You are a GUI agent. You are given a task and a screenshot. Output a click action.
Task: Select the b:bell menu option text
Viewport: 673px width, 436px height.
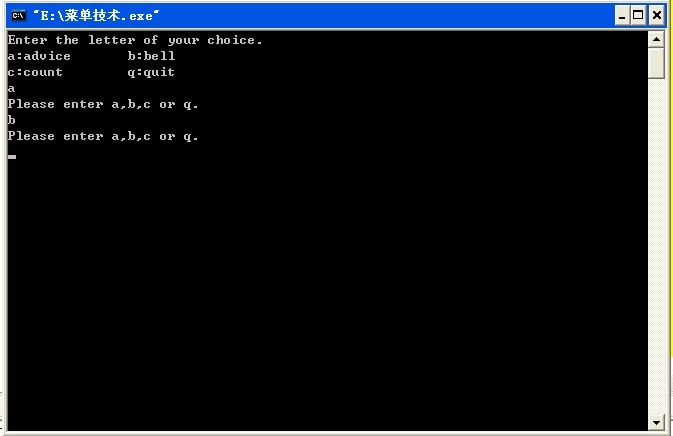tap(152, 56)
